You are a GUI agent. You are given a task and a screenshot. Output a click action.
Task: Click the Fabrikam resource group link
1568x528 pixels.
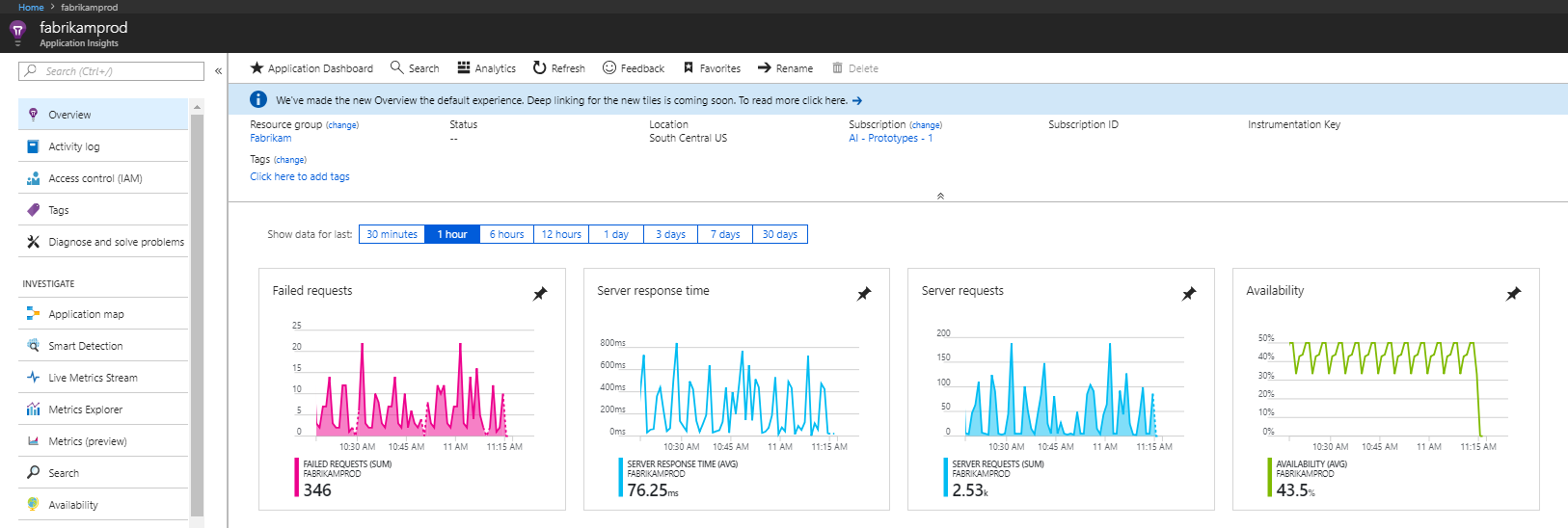[270, 138]
